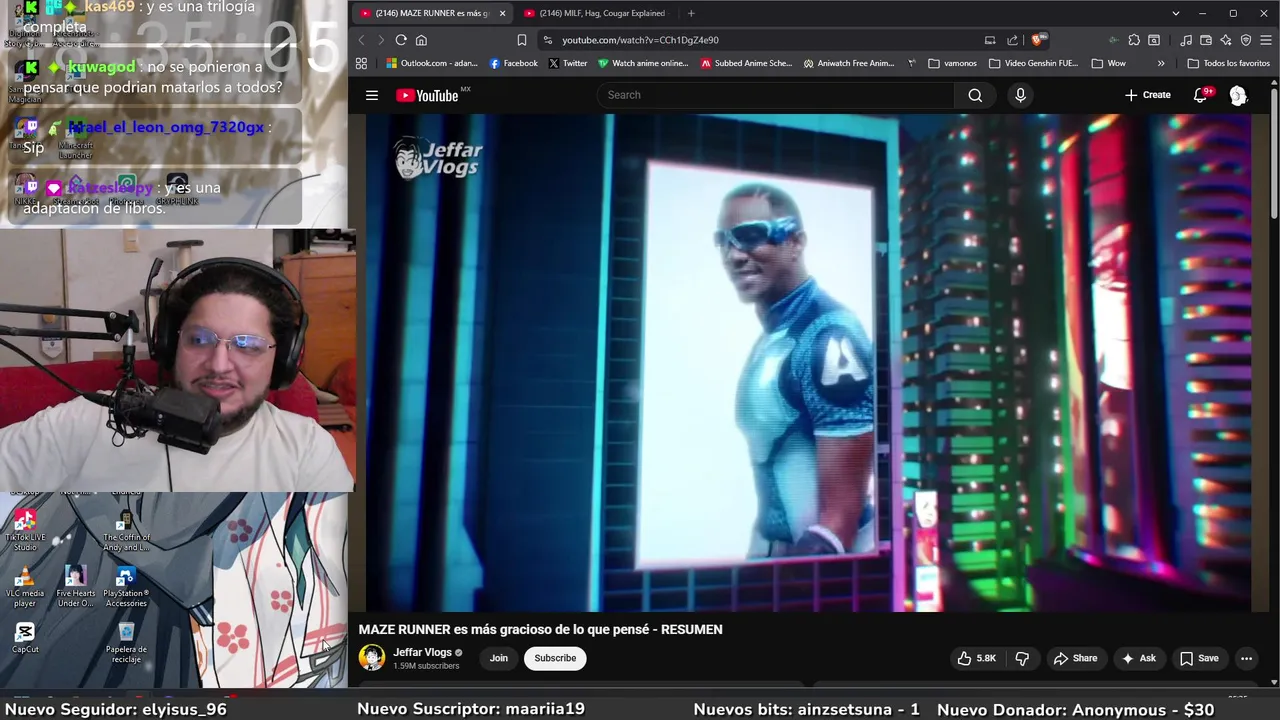This screenshot has height=720, width=1280.
Task: Click the Ask button
Action: click(x=1138, y=658)
